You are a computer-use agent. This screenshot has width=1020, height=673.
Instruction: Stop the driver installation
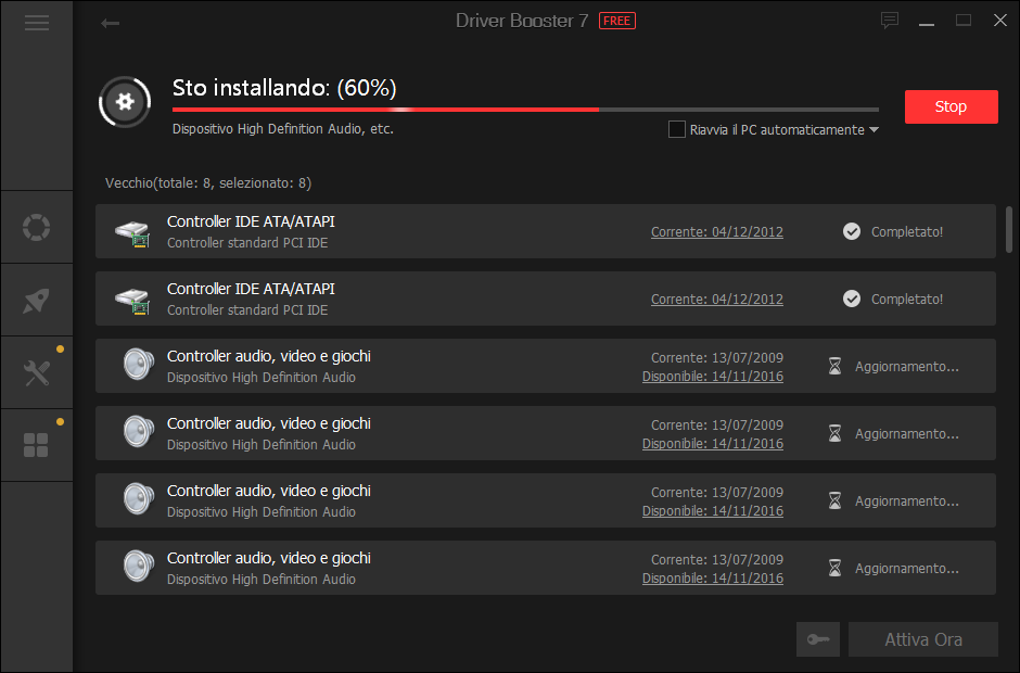[951, 107]
